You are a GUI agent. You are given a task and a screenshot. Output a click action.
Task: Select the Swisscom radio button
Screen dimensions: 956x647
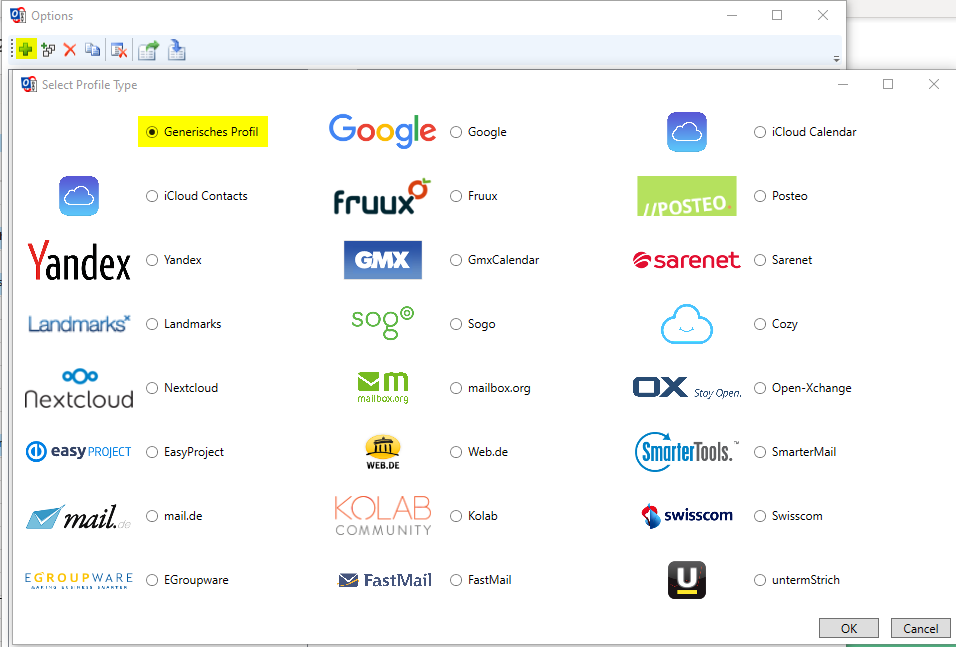click(760, 516)
